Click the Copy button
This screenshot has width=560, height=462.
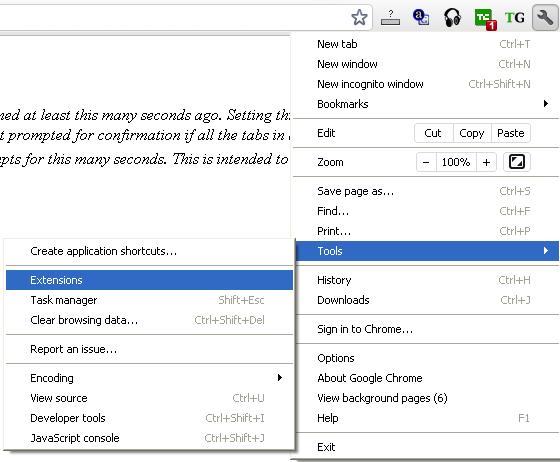pyautogui.click(x=472, y=133)
